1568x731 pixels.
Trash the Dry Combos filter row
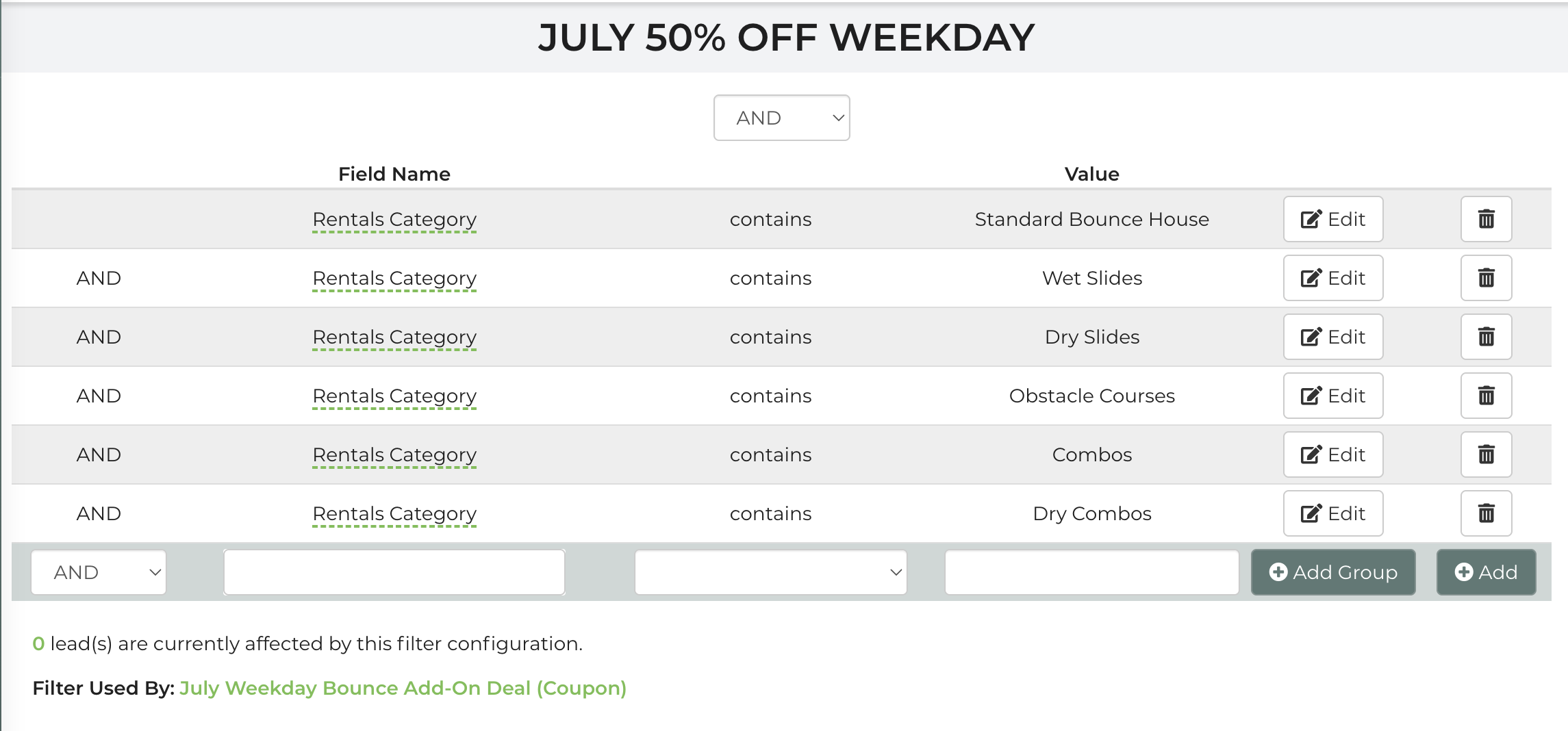[x=1486, y=513]
